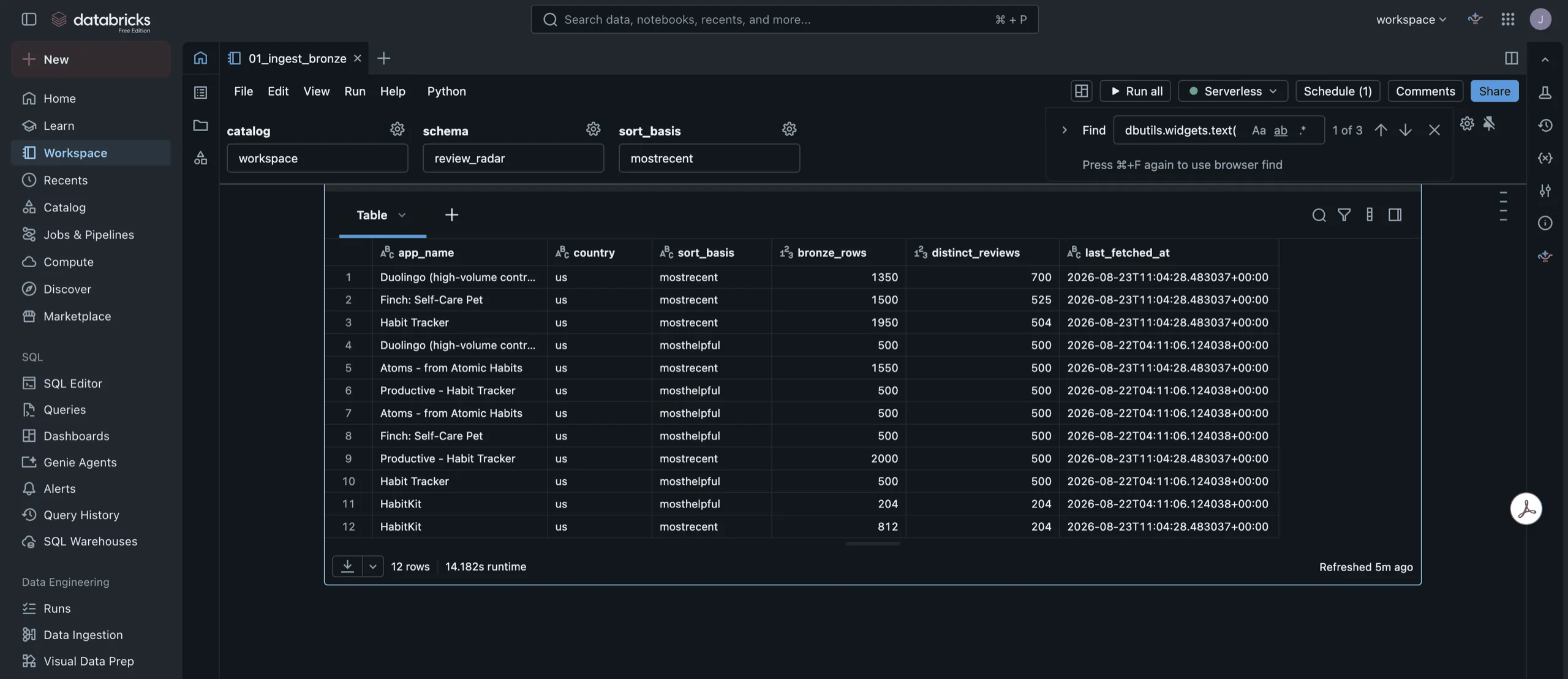This screenshot has height=679, width=1568.
Task: Open the catalog widget settings gear
Action: tap(397, 129)
